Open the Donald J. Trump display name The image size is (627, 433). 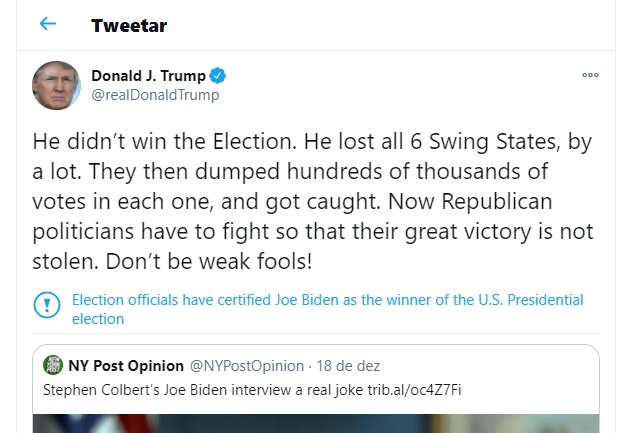pyautogui.click(x=148, y=76)
